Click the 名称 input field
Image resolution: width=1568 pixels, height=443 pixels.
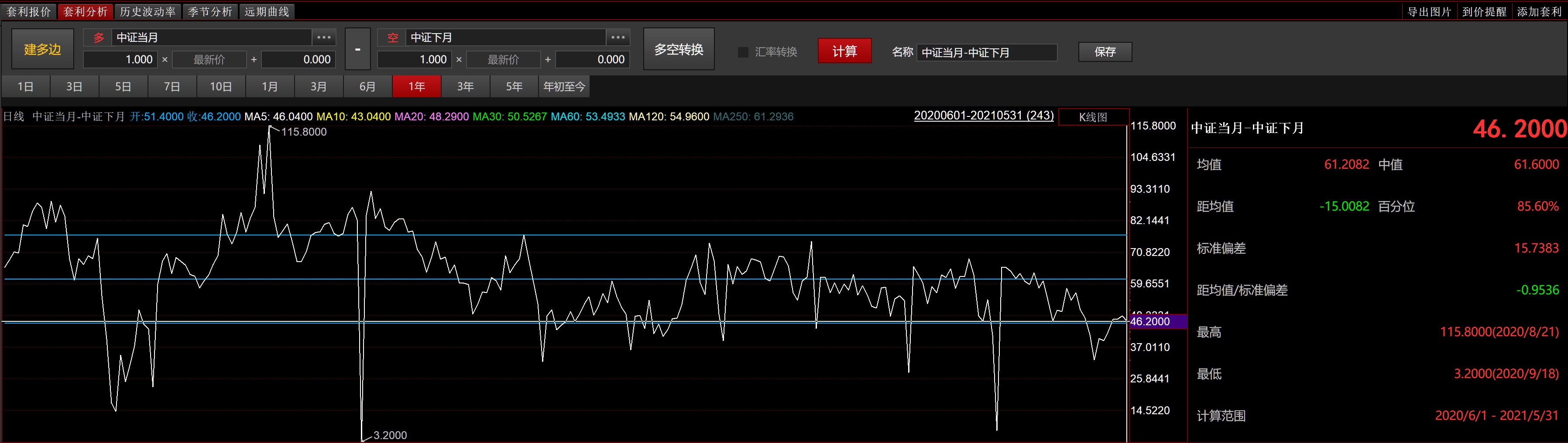coord(986,52)
